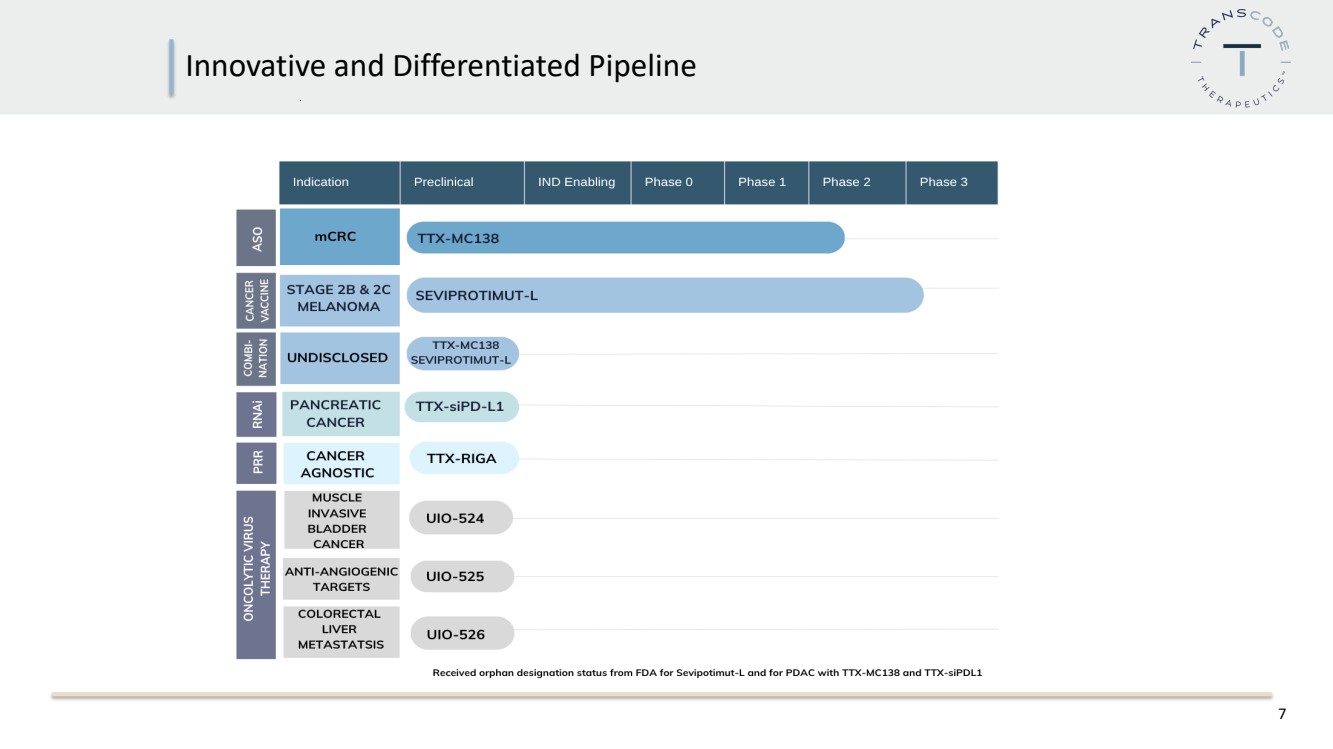This screenshot has width=1333, height=749.
Task: Select the Stage 2B & 2C Melanoma cell
Action: (x=339, y=298)
